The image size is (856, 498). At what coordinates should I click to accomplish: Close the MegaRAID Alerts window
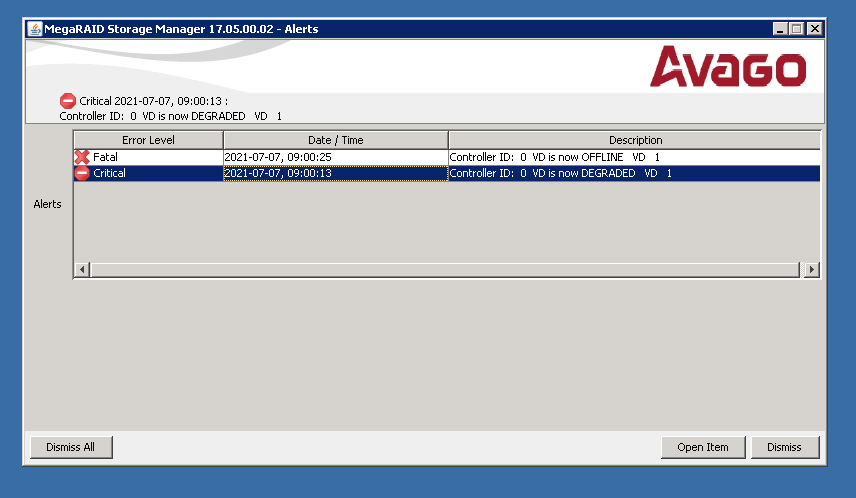coord(815,29)
